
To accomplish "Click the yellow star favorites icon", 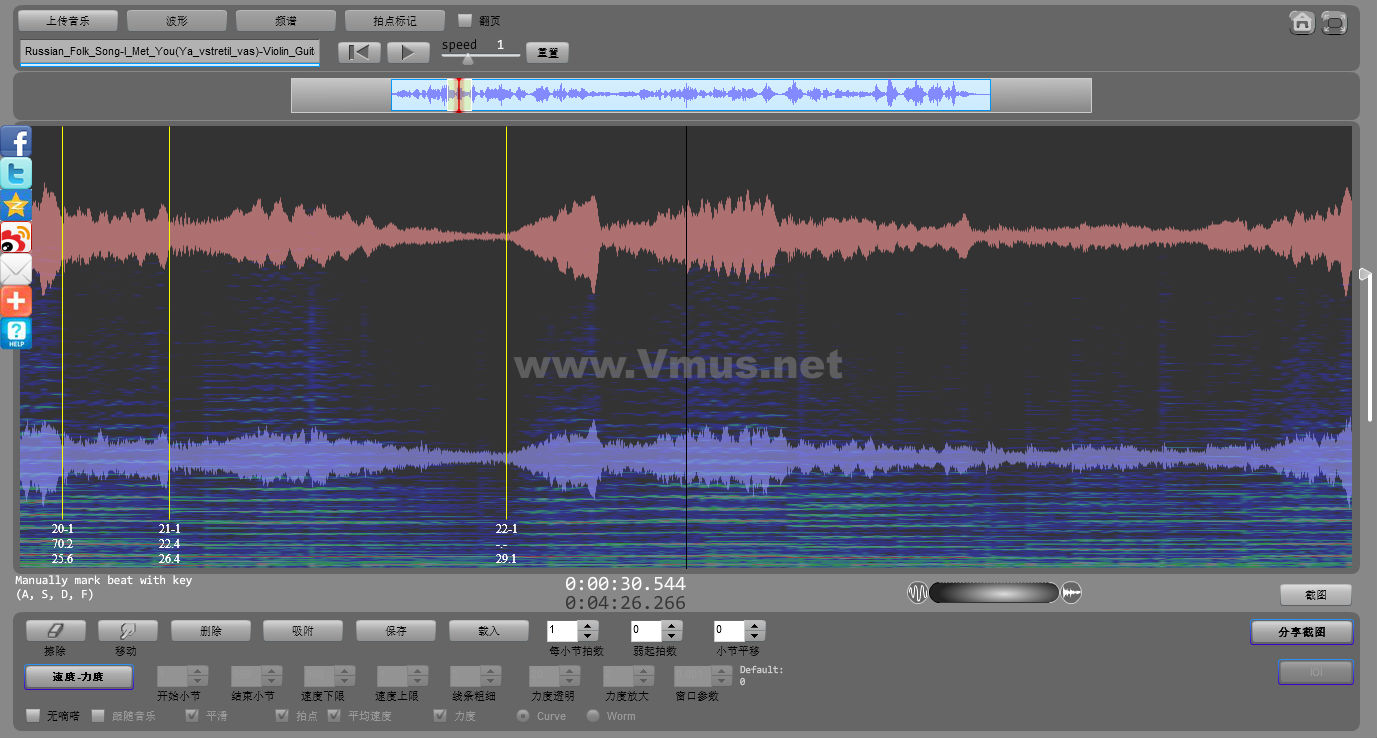I will pyautogui.click(x=16, y=205).
